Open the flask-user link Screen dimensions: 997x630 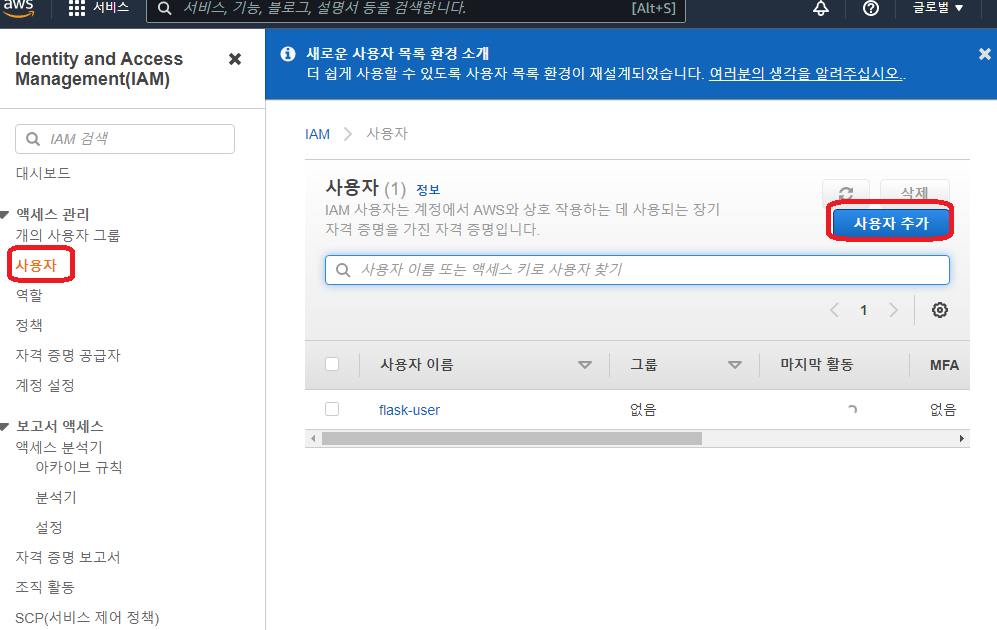pos(409,410)
